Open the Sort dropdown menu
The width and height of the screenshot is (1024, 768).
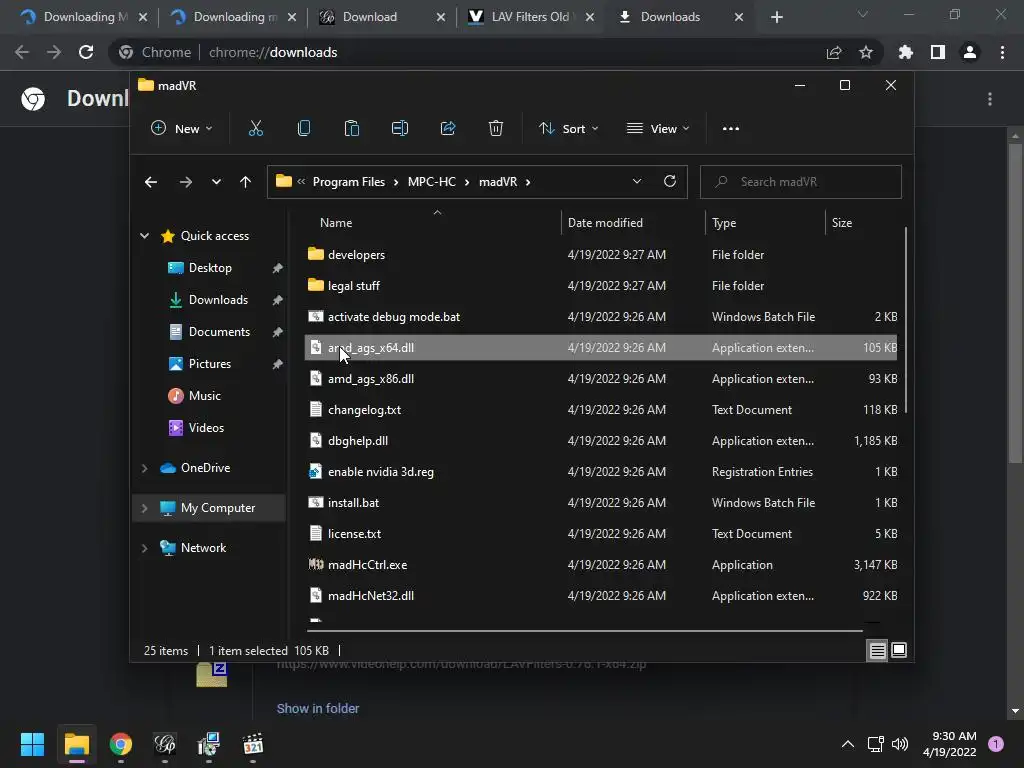[x=568, y=129]
